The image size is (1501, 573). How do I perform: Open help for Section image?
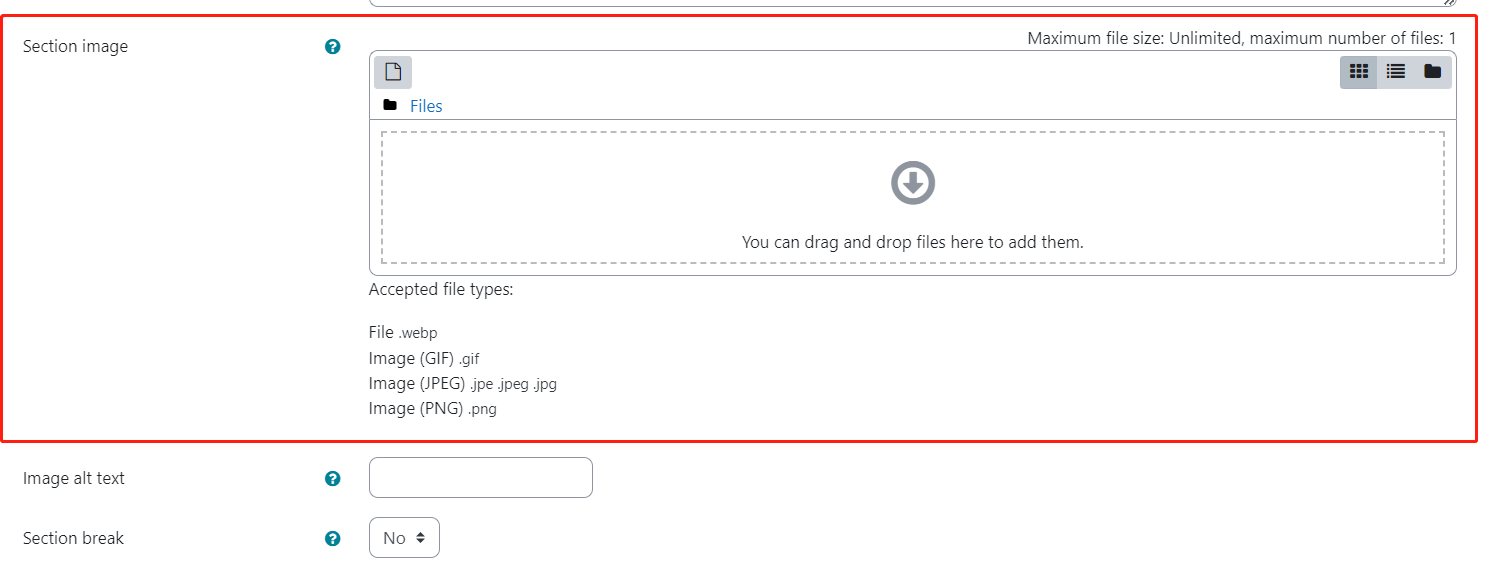pyautogui.click(x=333, y=47)
